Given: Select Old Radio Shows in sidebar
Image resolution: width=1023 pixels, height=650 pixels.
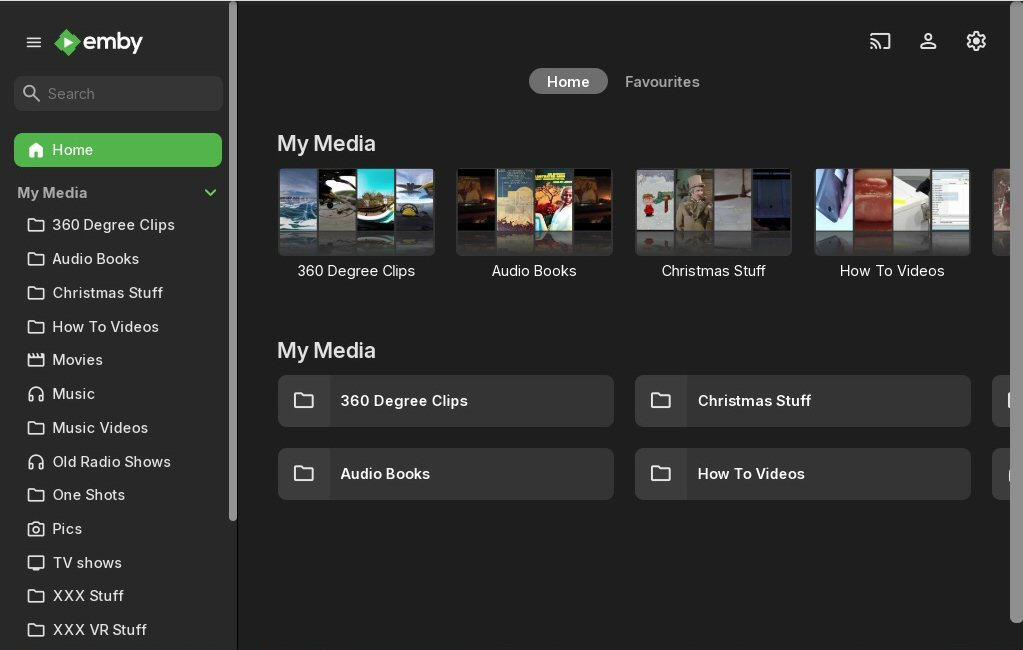Looking at the screenshot, I should pyautogui.click(x=111, y=462).
